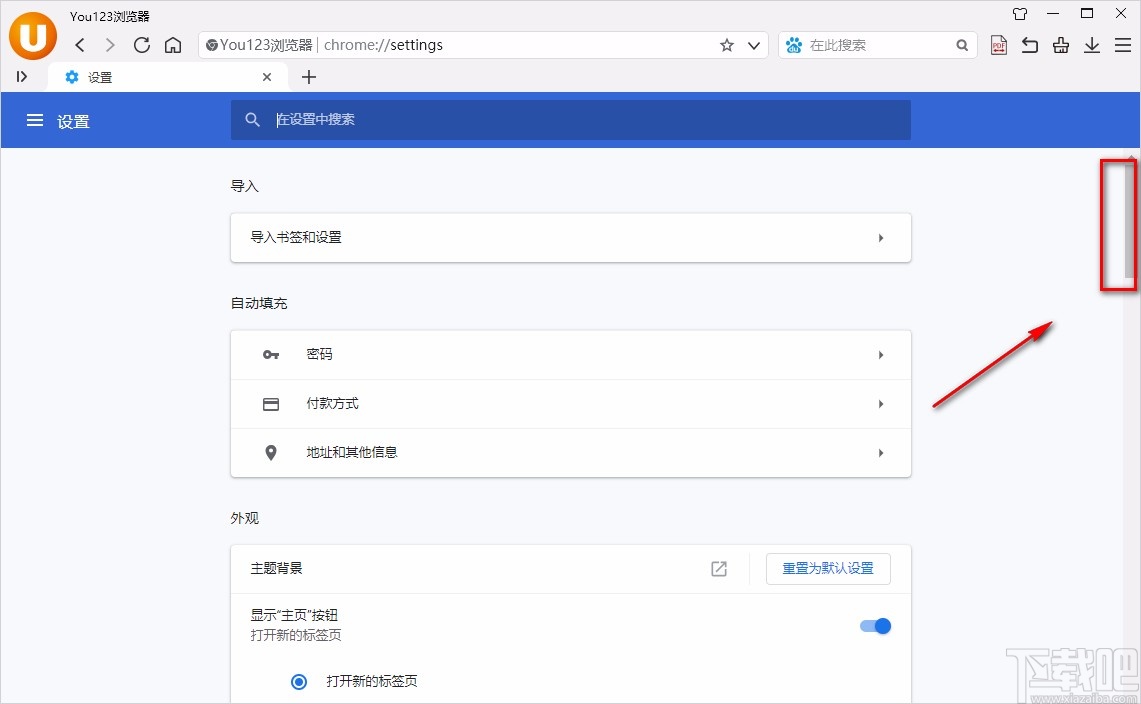This screenshot has height=704, width=1141.
Task: Toggle the 显示"主页"按钮 switch
Action: point(874,625)
